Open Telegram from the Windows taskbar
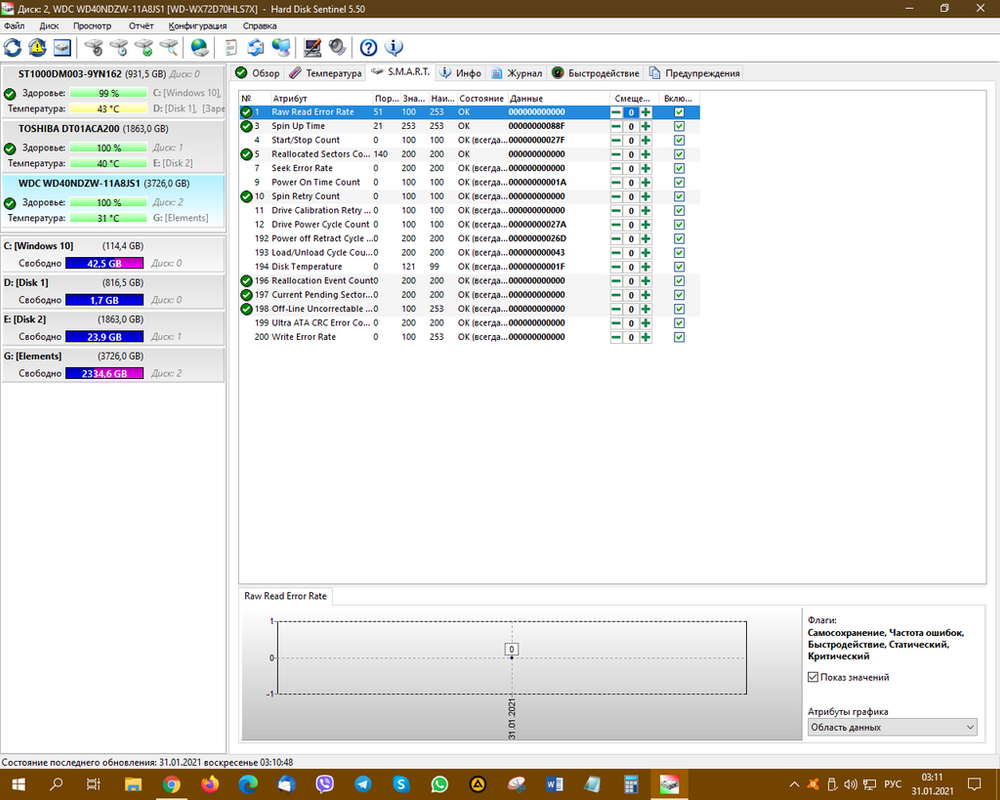This screenshot has height=800, width=1000. point(363,783)
